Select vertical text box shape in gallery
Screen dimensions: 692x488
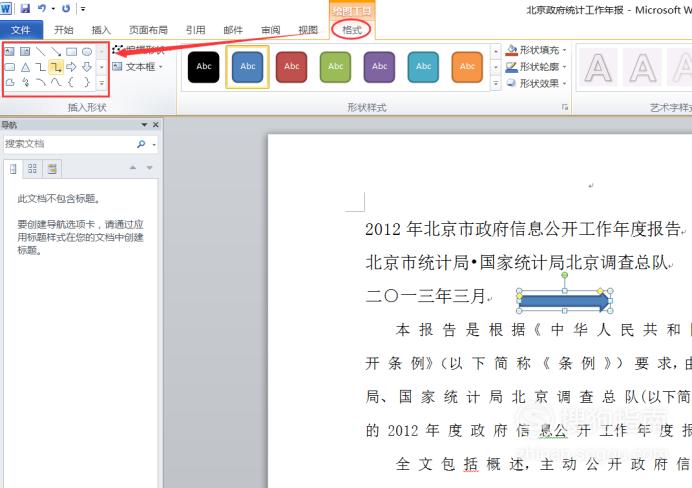(x=25, y=52)
